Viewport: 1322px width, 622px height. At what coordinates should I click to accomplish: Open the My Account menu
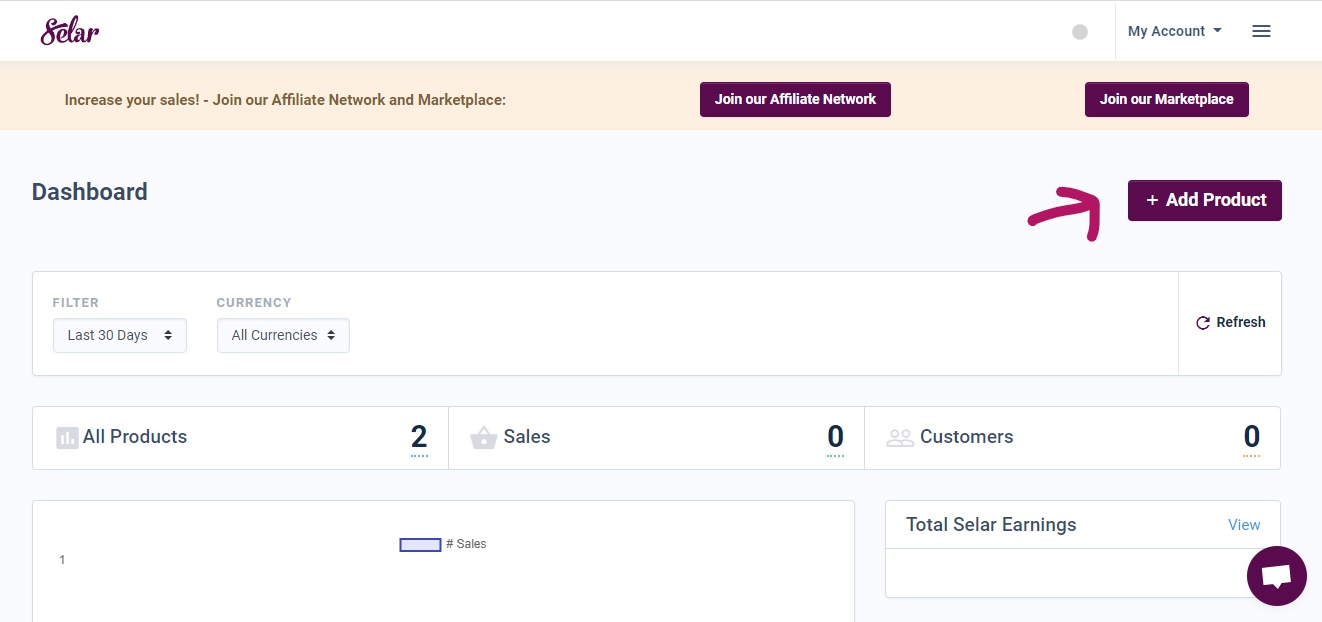coord(1167,31)
